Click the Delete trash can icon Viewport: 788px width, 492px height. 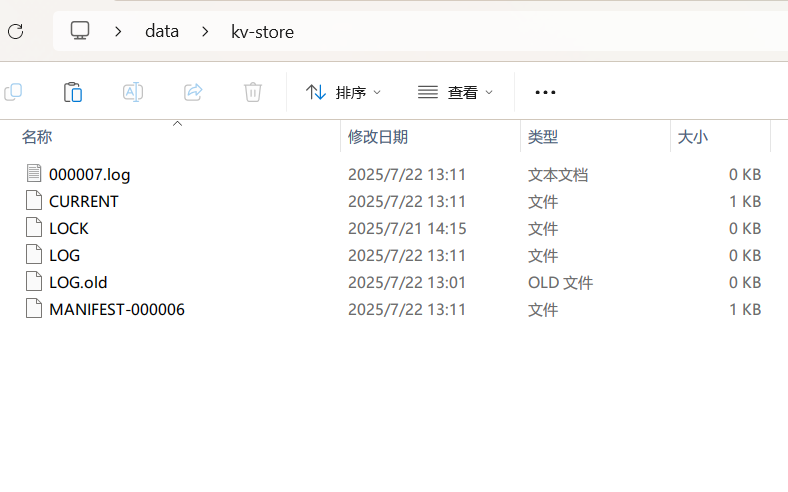(x=253, y=92)
